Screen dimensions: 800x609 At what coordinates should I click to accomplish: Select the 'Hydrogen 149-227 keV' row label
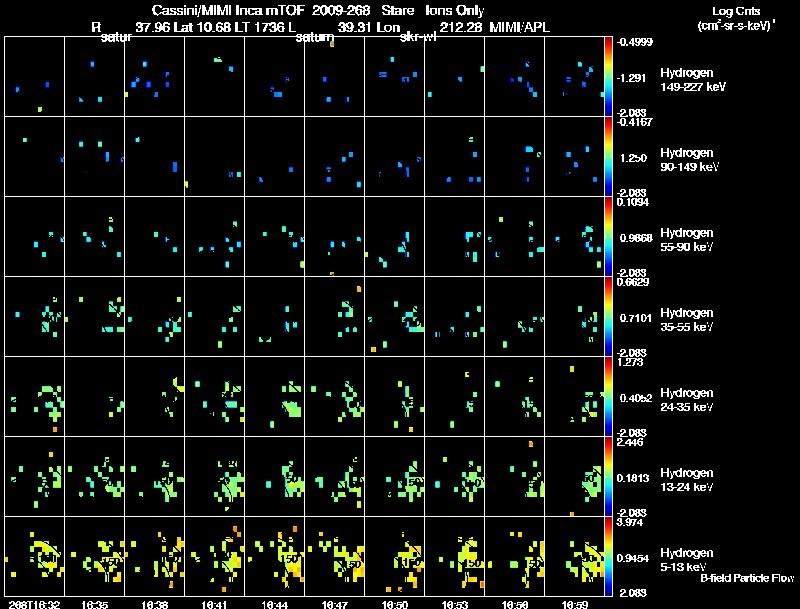pos(693,80)
